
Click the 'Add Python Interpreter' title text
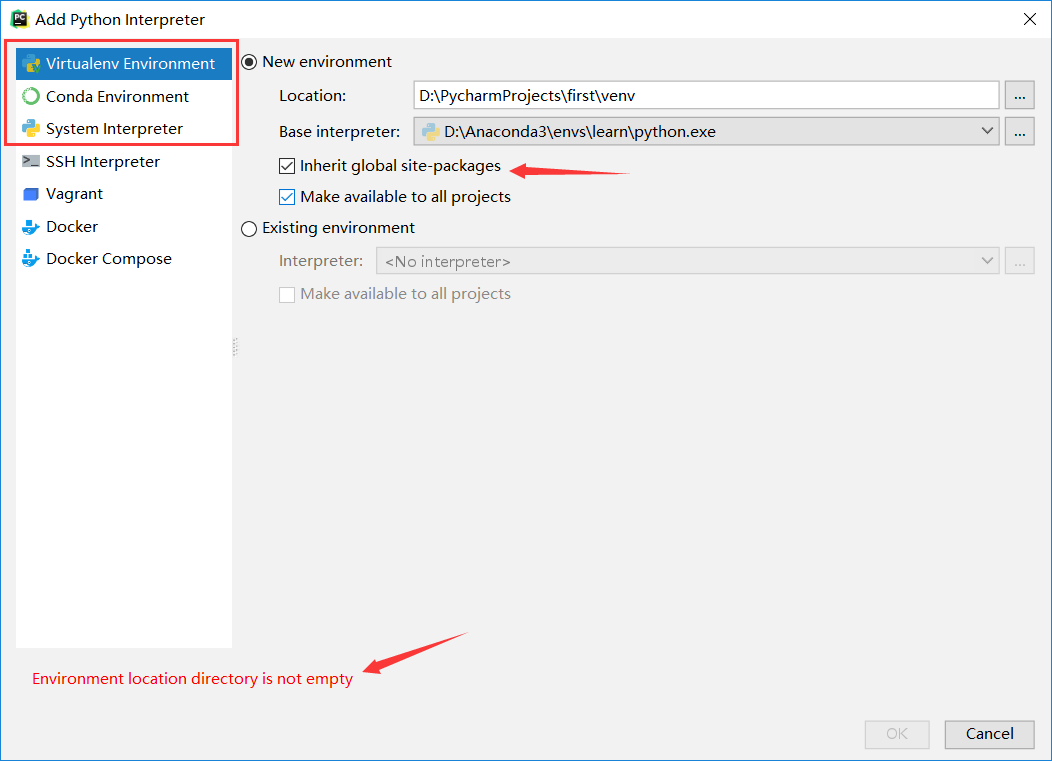pyautogui.click(x=120, y=20)
